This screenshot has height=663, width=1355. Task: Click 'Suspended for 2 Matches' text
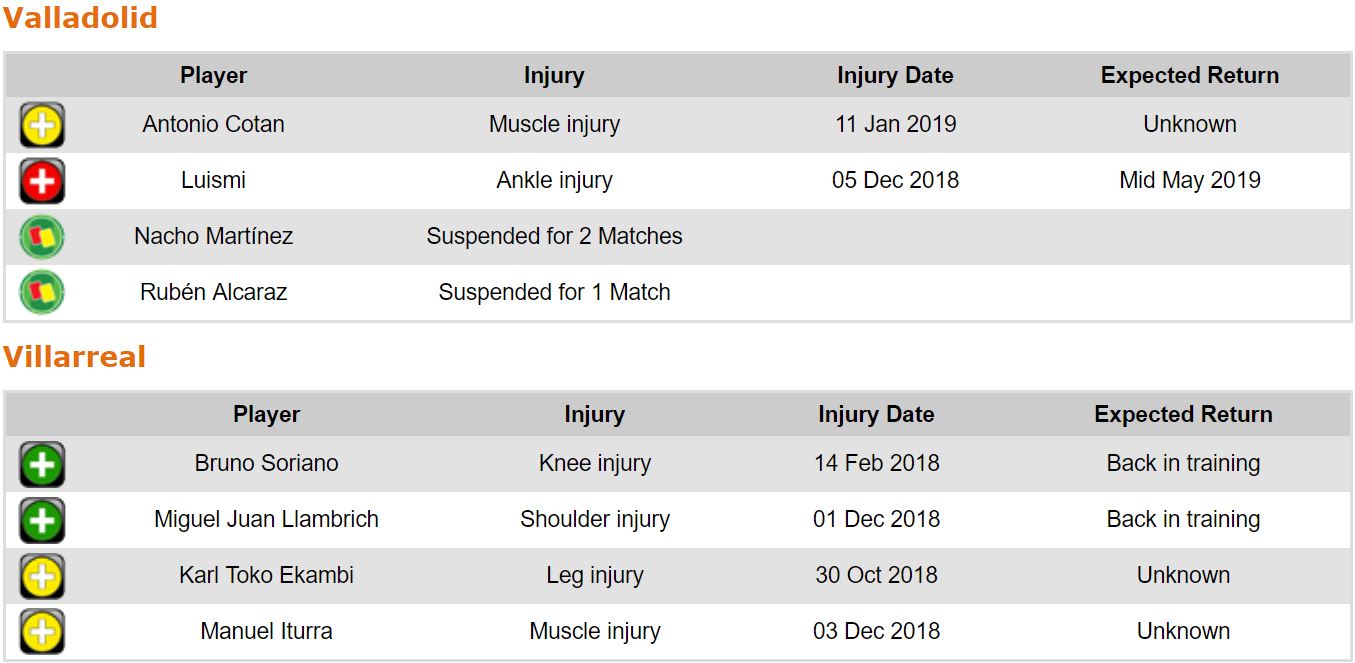coord(554,237)
